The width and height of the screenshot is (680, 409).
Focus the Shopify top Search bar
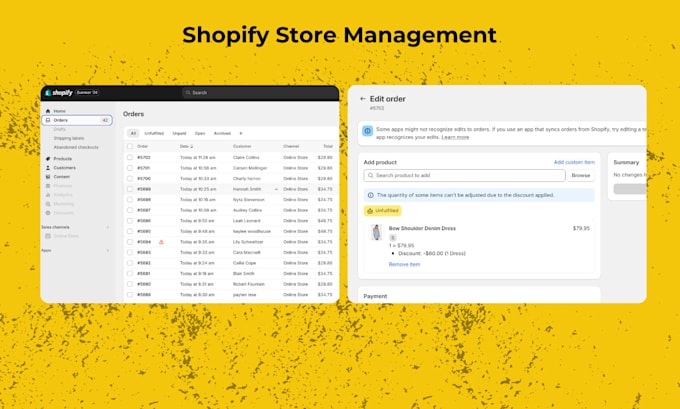click(x=260, y=93)
